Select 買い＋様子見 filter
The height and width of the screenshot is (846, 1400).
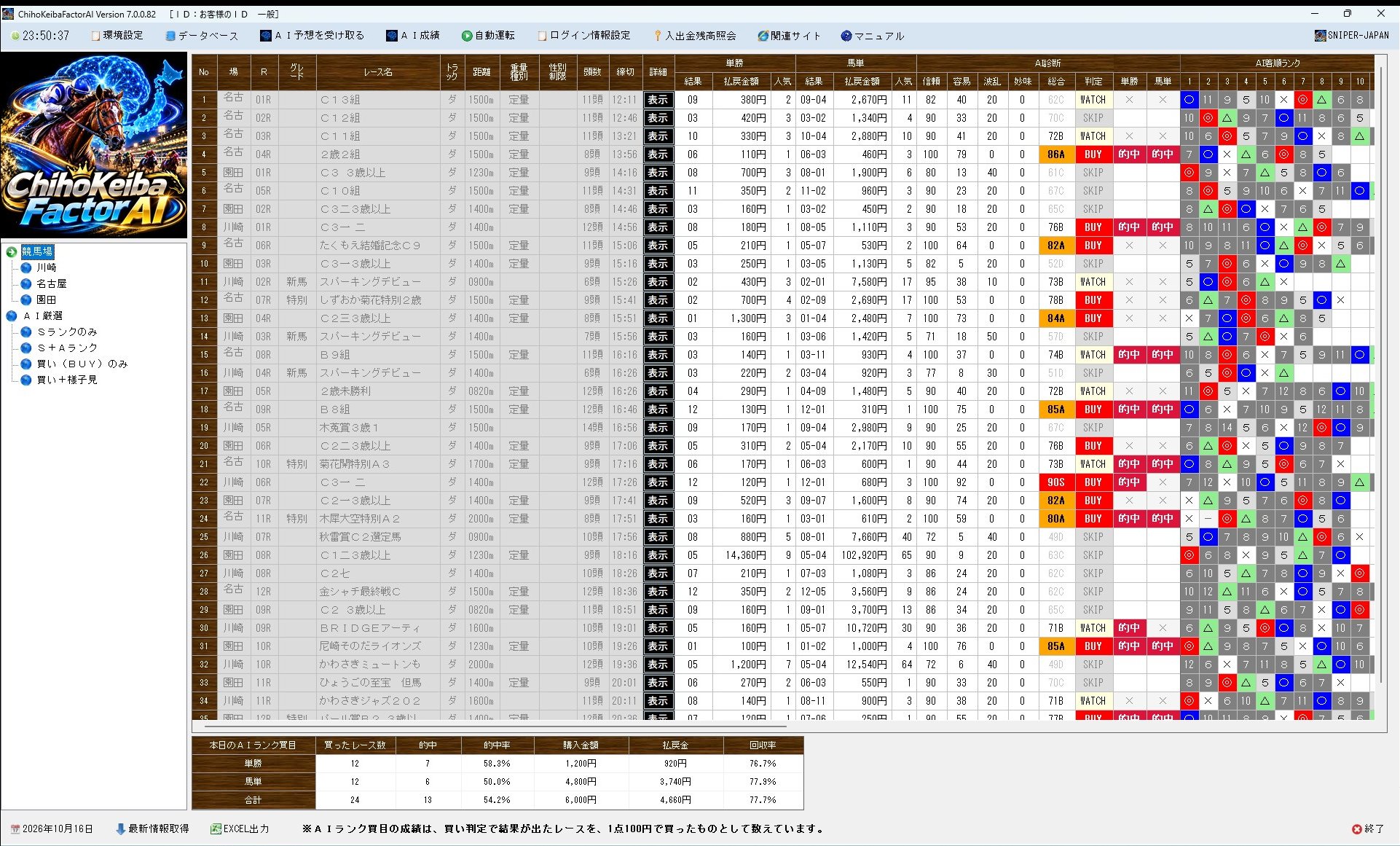pos(67,380)
